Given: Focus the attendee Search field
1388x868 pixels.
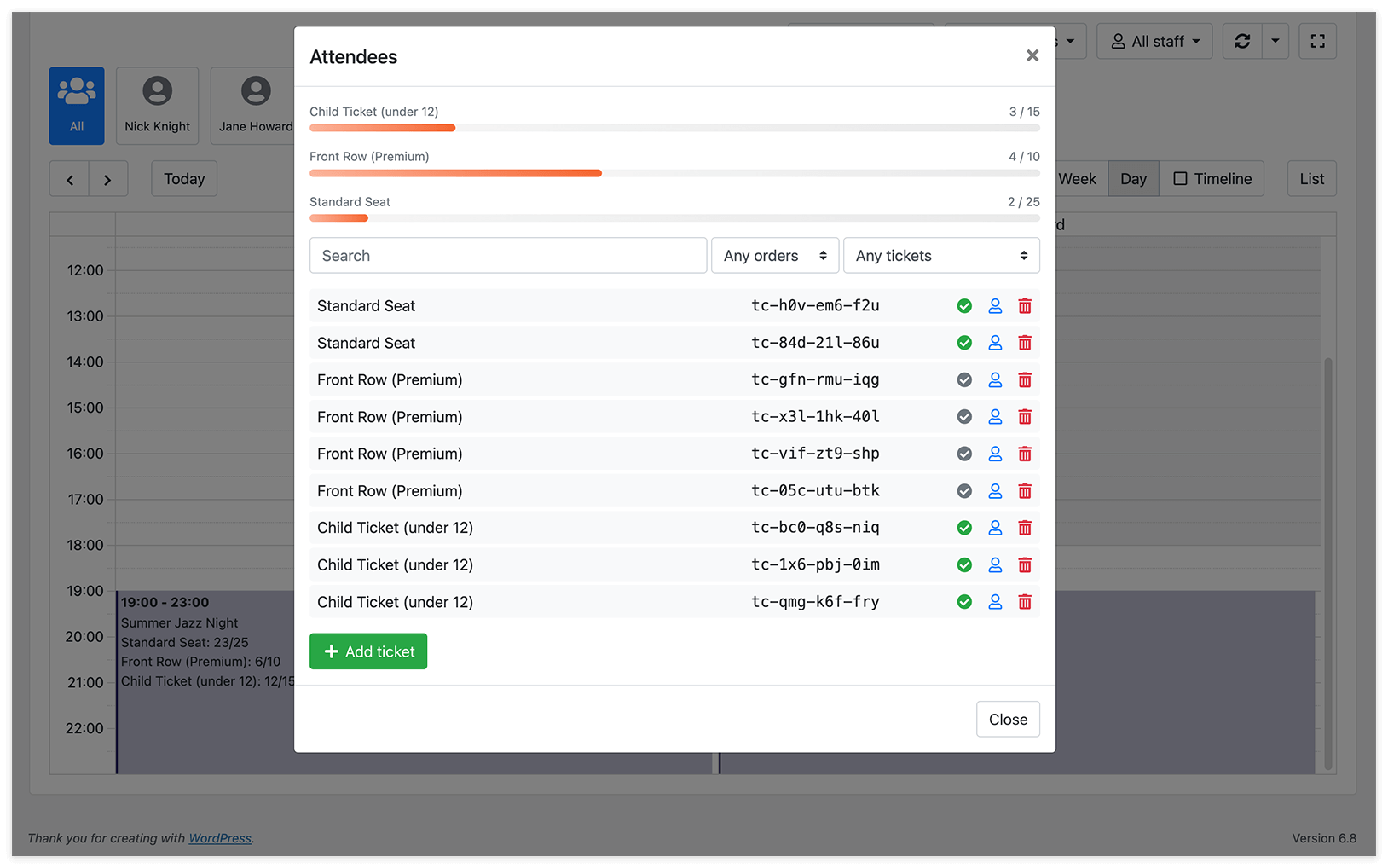Looking at the screenshot, I should (x=508, y=256).
